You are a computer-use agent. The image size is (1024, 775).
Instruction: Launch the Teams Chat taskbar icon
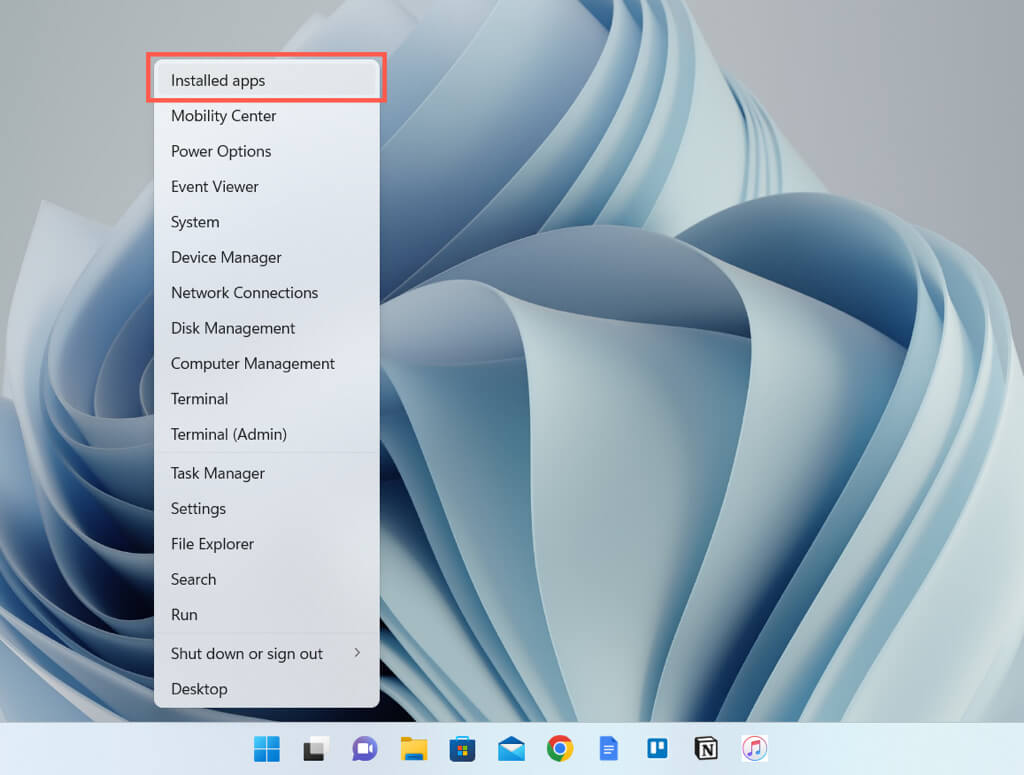click(364, 749)
